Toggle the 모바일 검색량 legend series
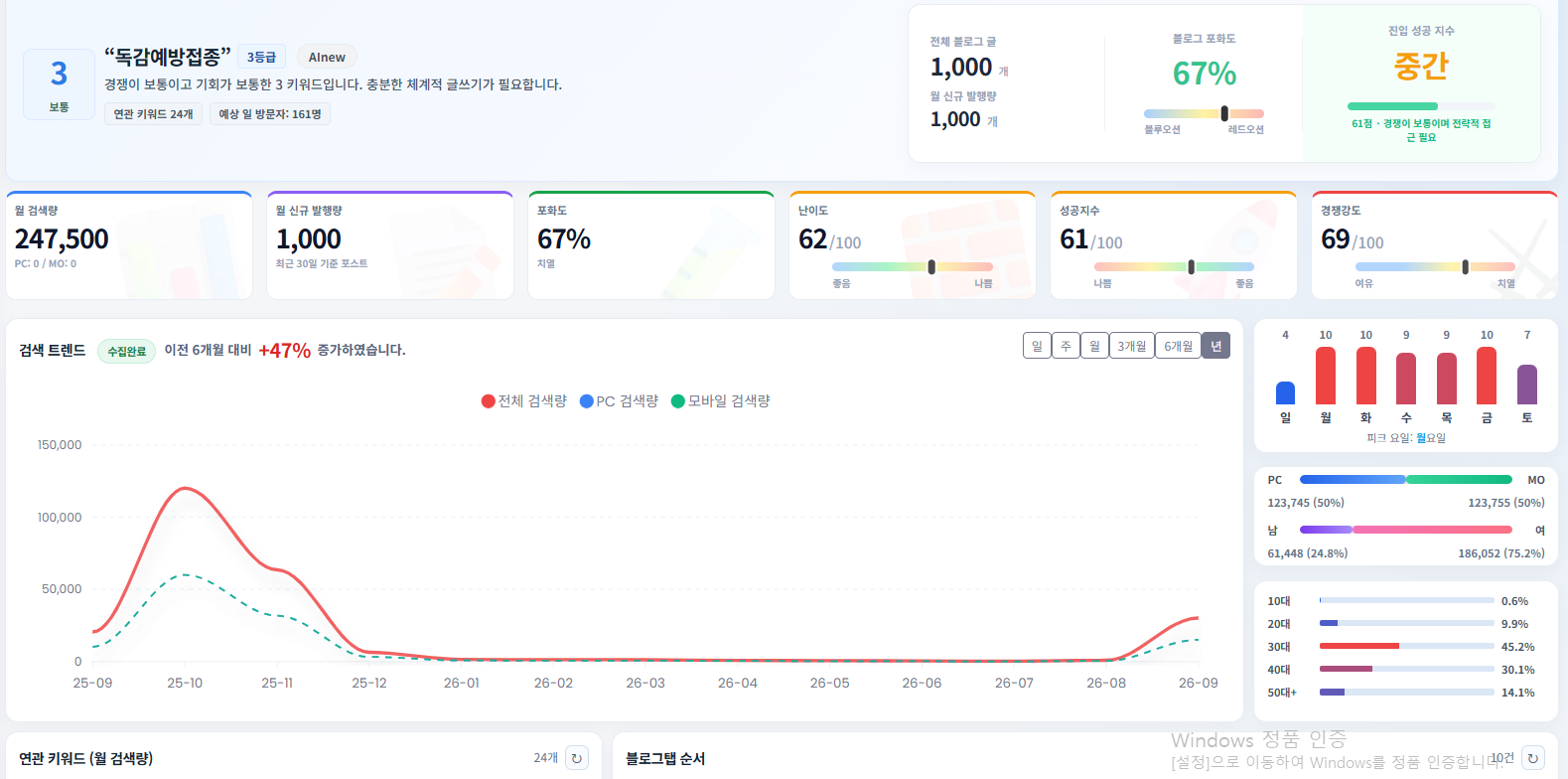The width and height of the screenshot is (1568, 779). click(x=721, y=401)
